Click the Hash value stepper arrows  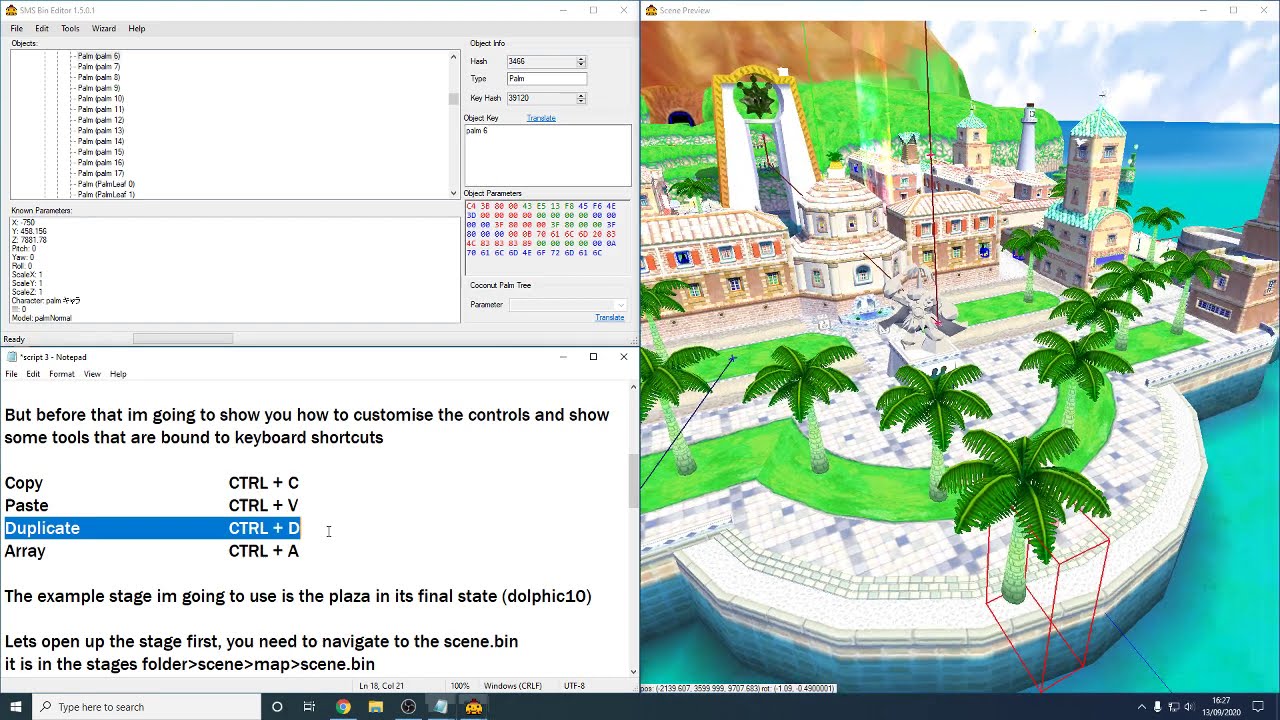(581, 62)
